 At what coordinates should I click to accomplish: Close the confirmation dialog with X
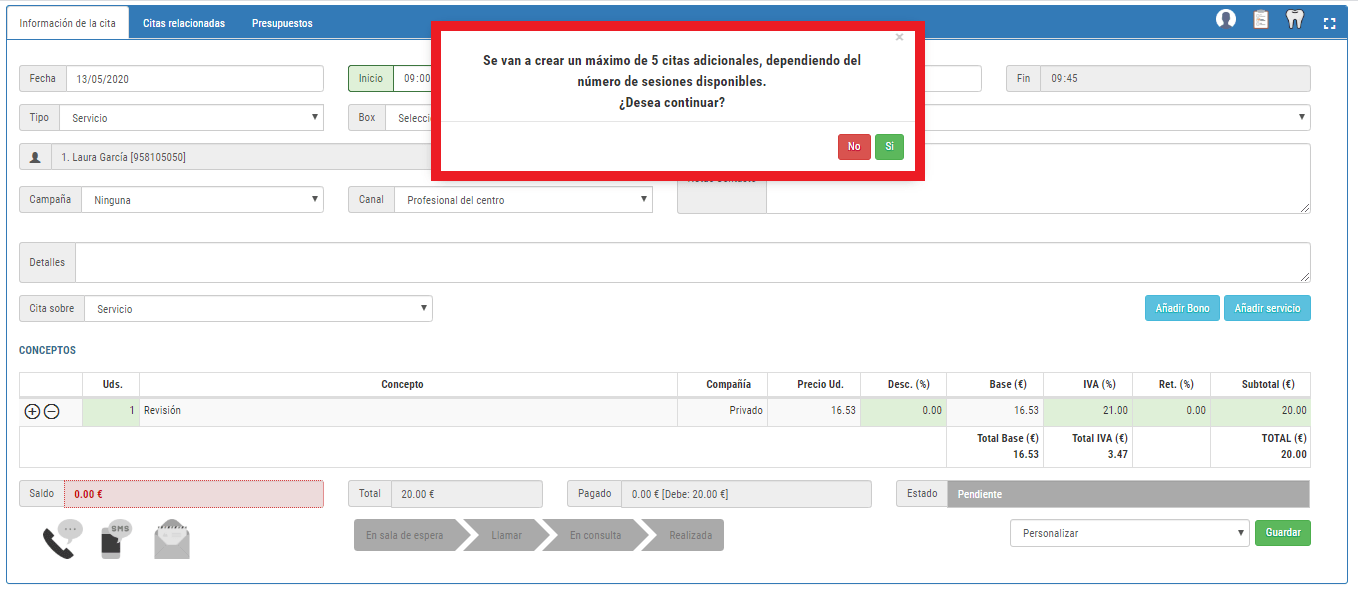pyautogui.click(x=899, y=38)
